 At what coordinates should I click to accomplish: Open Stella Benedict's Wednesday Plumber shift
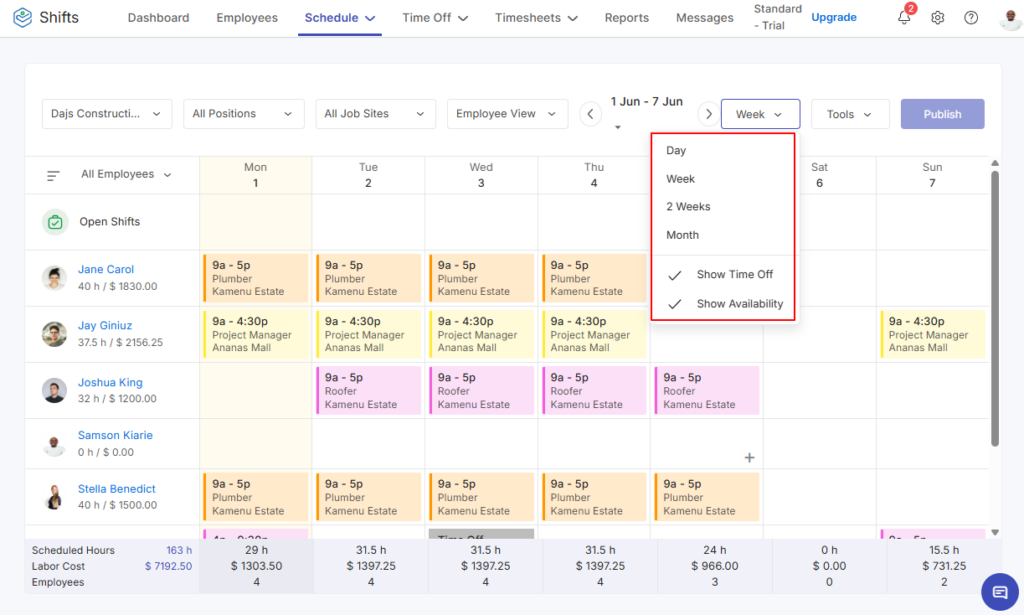coord(482,497)
